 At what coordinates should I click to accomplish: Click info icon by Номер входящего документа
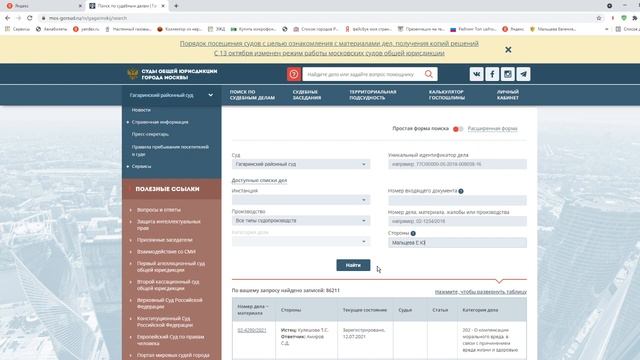point(461,191)
